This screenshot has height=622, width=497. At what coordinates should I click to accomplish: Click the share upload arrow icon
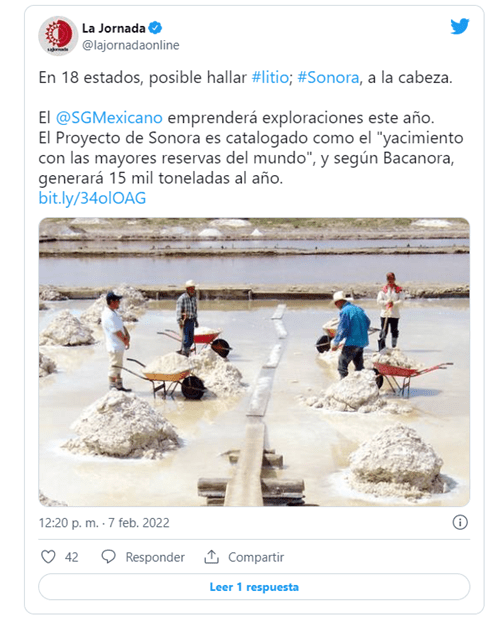tap(211, 557)
